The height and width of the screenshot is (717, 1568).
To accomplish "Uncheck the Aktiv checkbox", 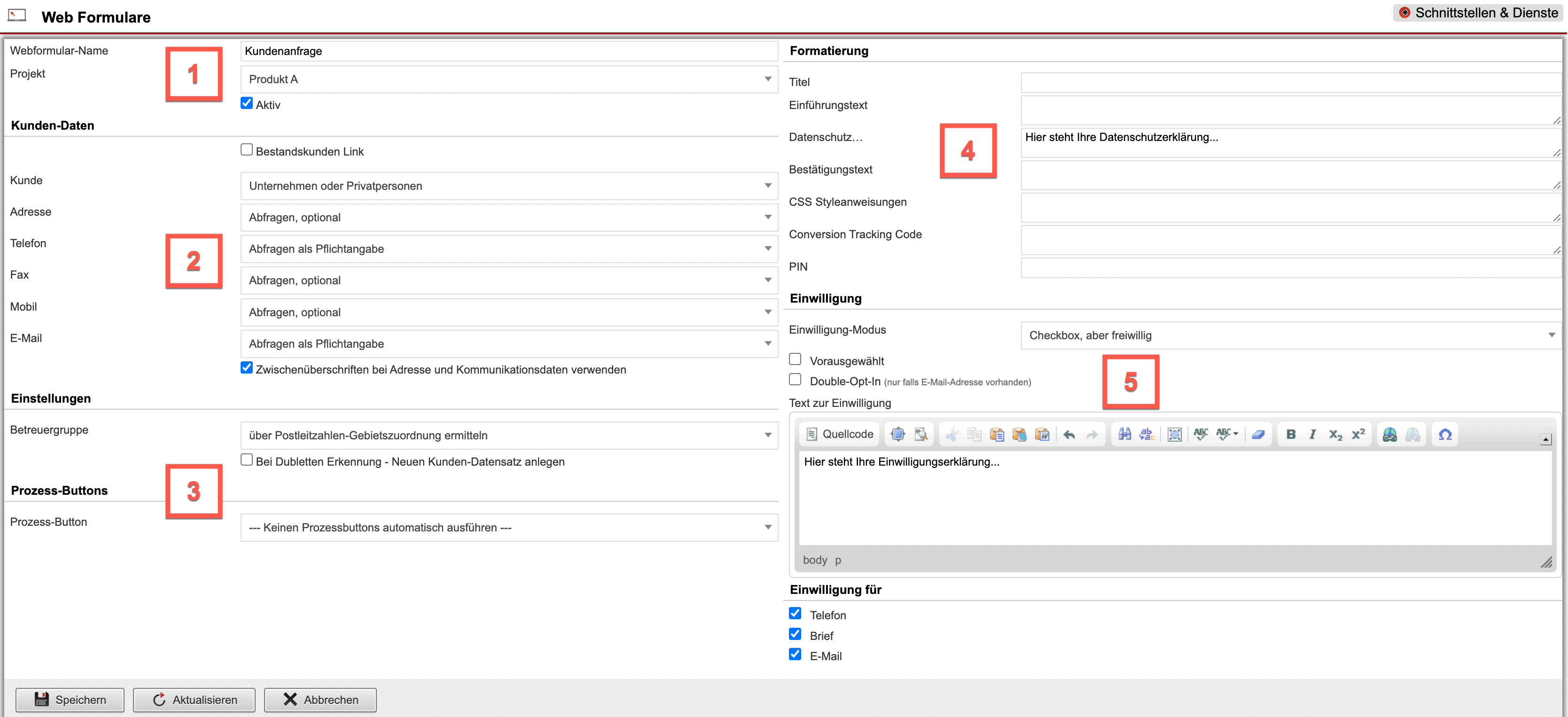I will (x=247, y=103).
